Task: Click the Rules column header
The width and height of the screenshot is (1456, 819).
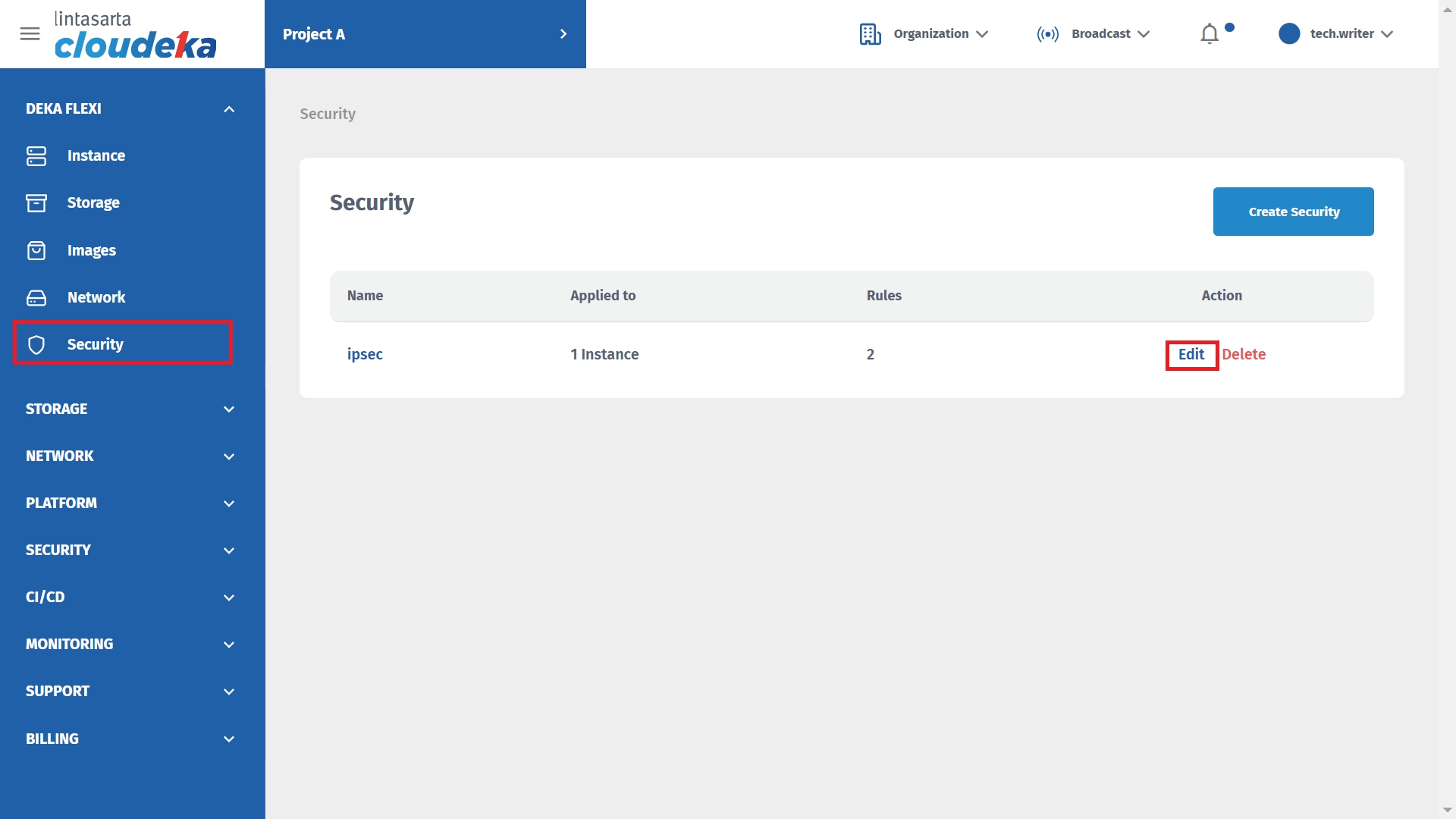Action: (x=884, y=296)
